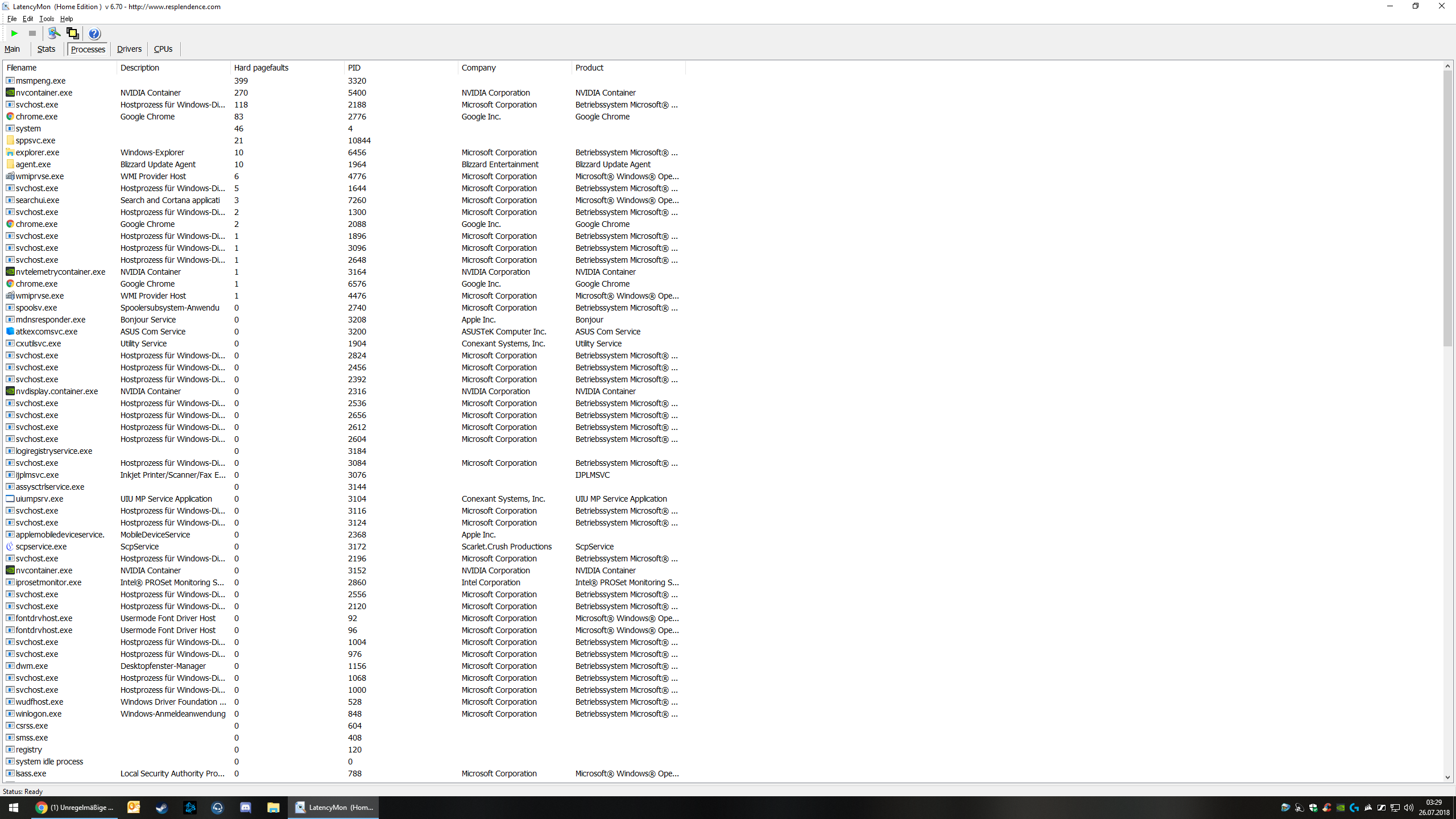1456x819 pixels.
Task: Open Steam from the taskbar
Action: click(162, 807)
